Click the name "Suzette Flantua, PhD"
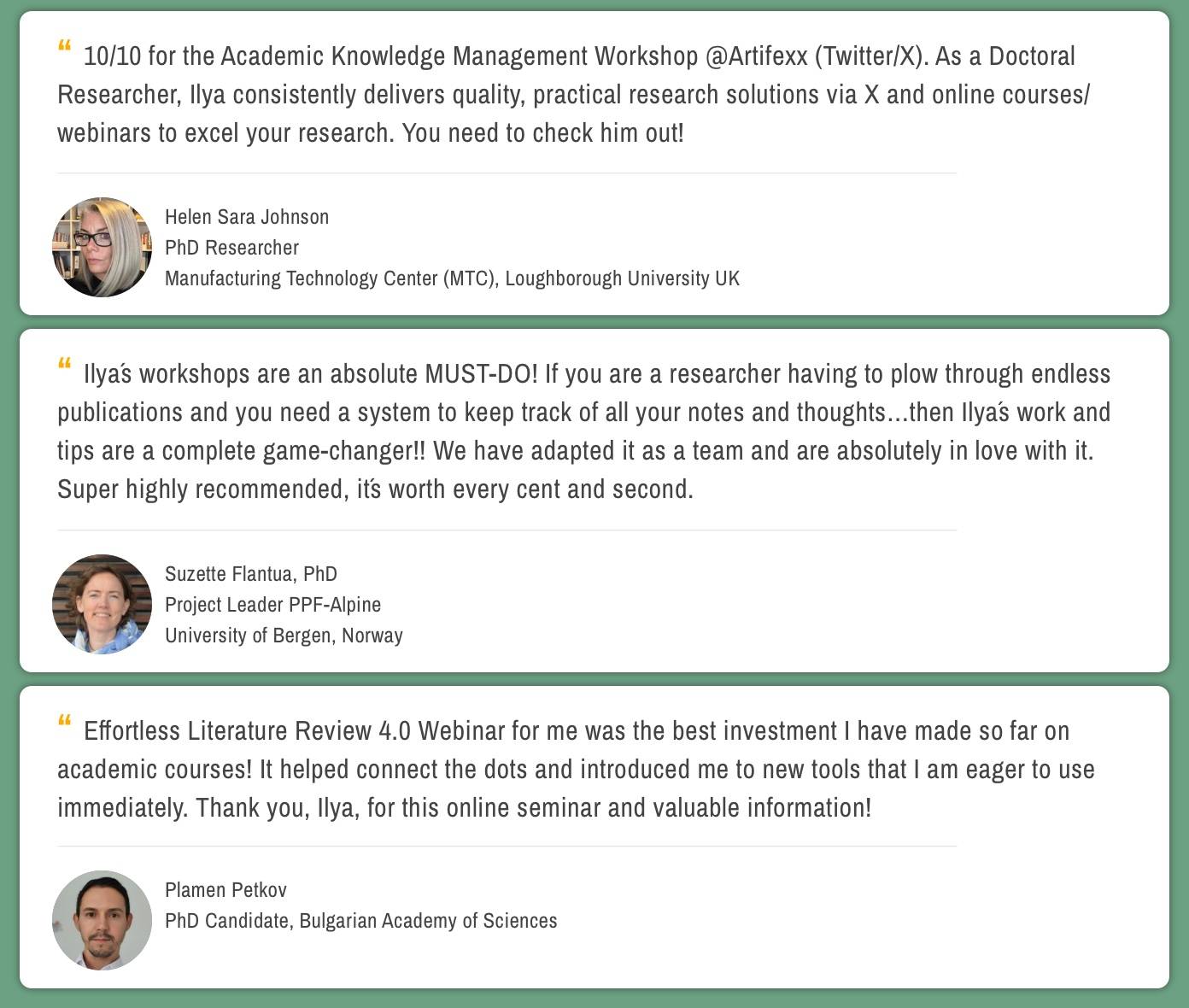The width and height of the screenshot is (1189, 1008). pos(251,574)
